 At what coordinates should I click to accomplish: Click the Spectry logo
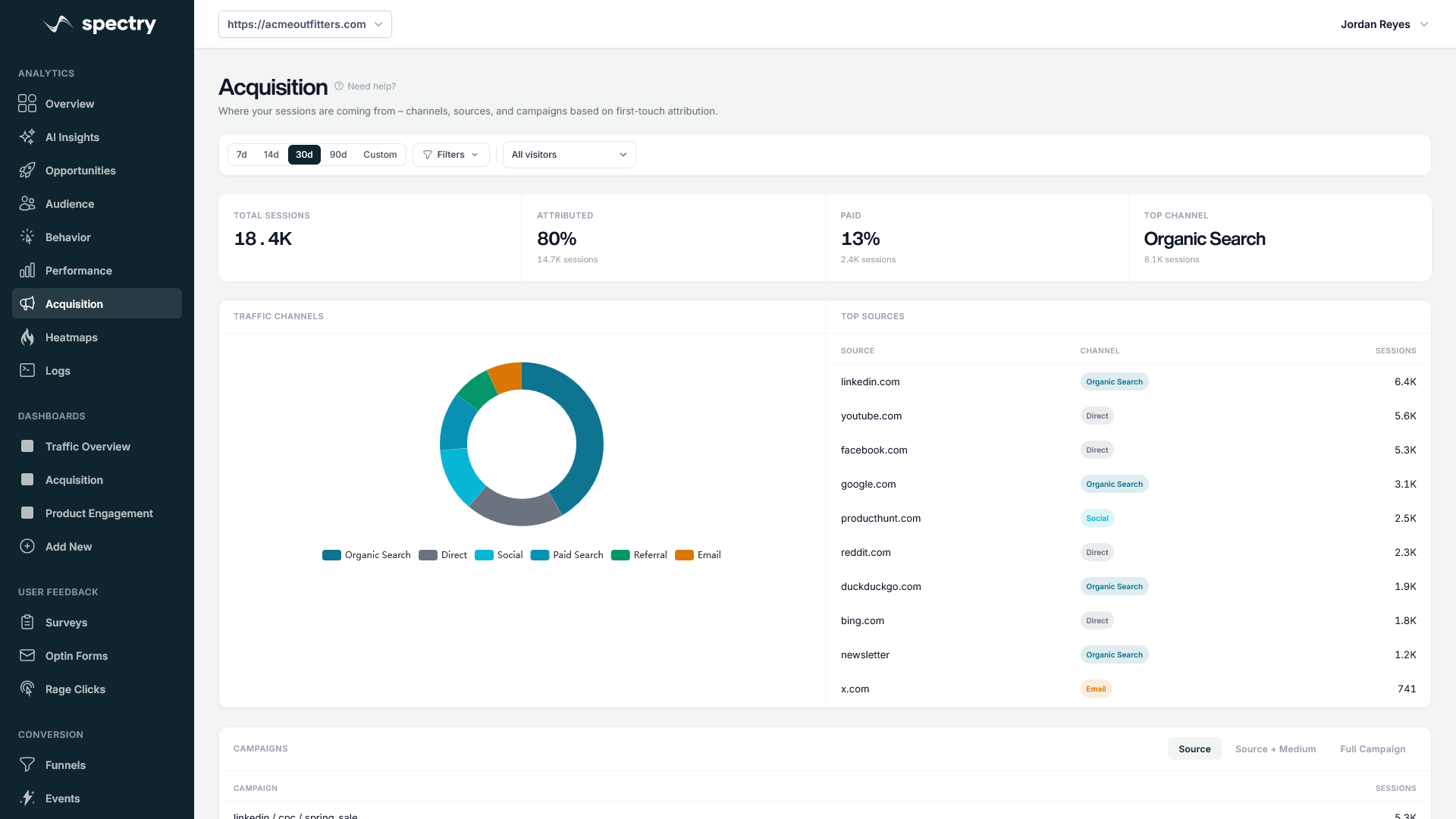(x=99, y=24)
